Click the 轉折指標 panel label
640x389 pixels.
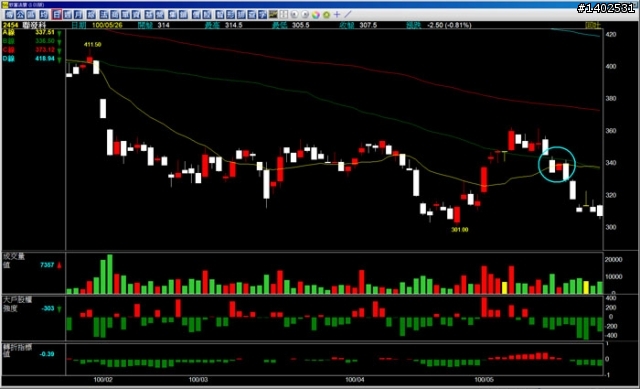(x=17, y=347)
